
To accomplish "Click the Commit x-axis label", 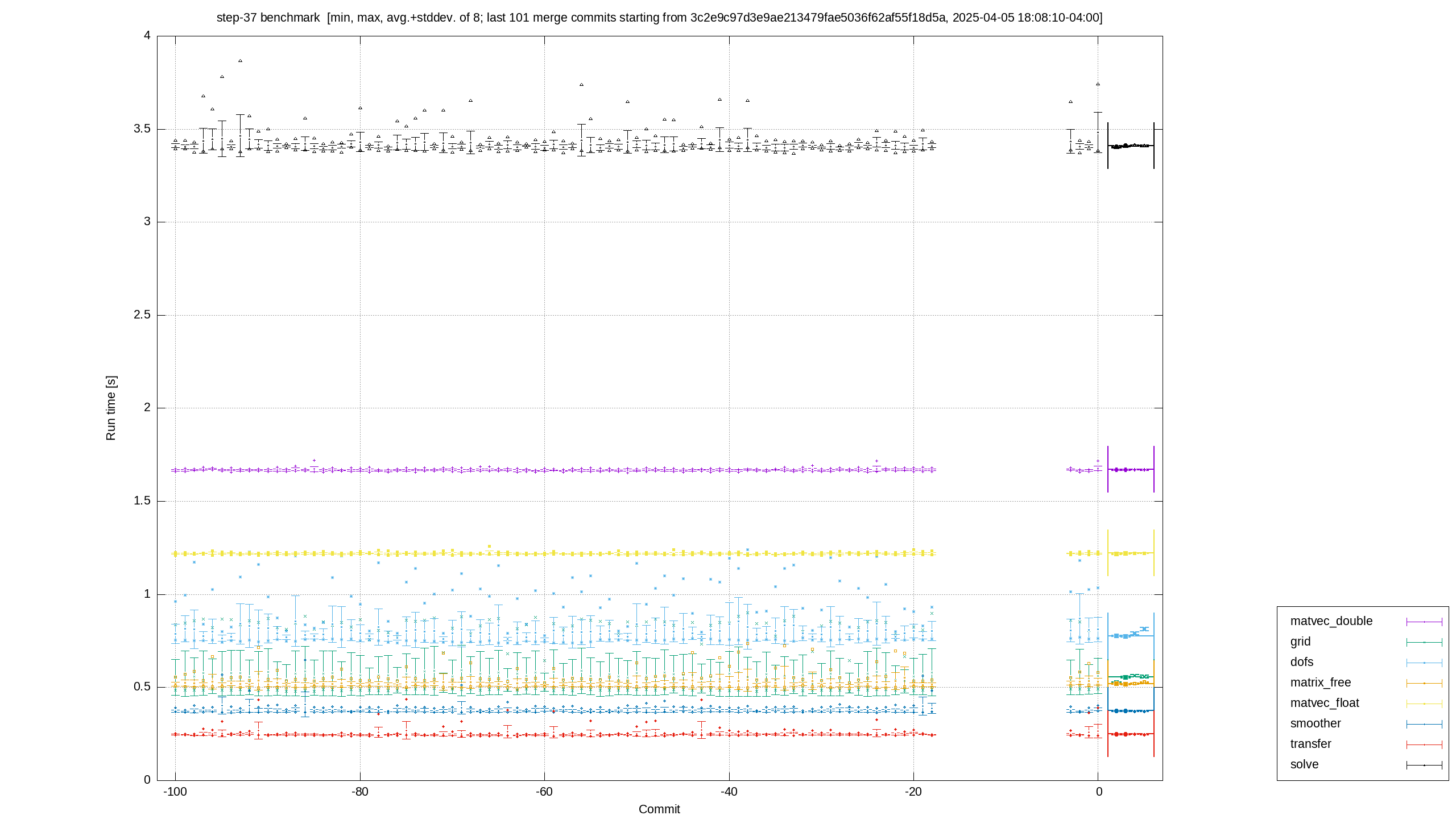I will (x=659, y=809).
